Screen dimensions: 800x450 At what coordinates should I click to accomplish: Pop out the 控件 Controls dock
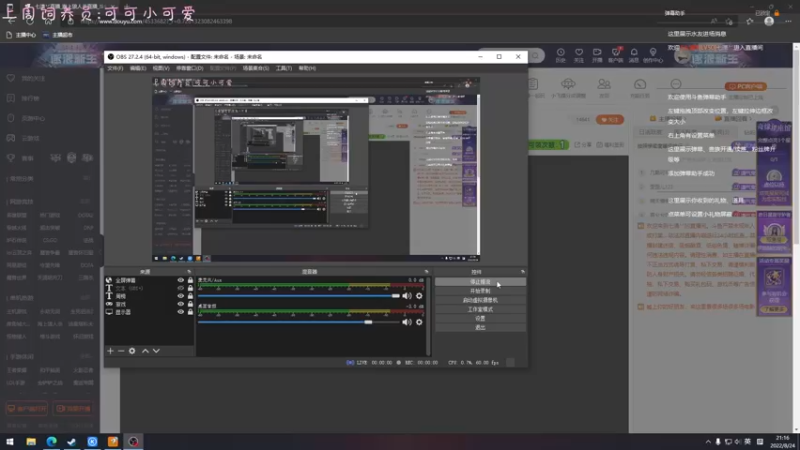(x=522, y=271)
